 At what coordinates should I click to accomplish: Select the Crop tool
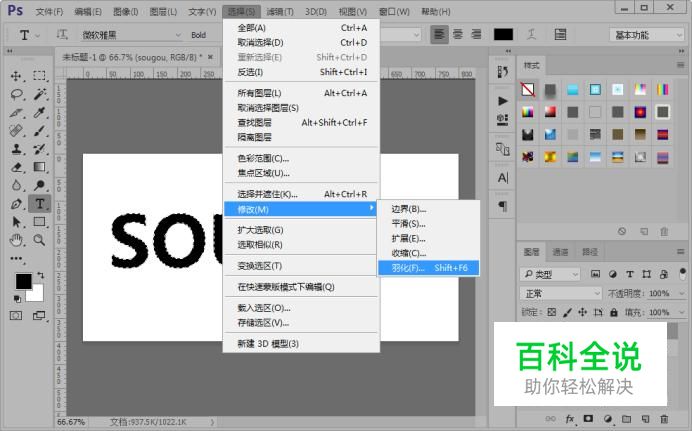click(x=16, y=112)
